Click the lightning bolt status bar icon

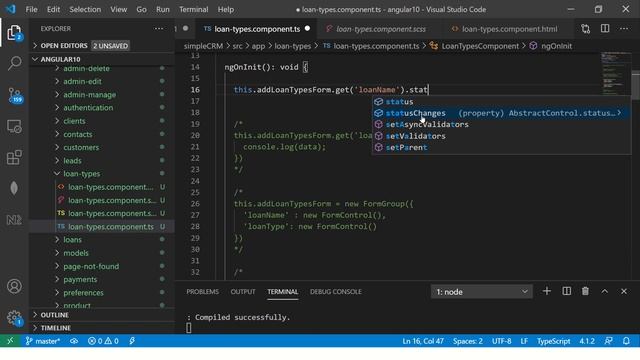pos(132,341)
